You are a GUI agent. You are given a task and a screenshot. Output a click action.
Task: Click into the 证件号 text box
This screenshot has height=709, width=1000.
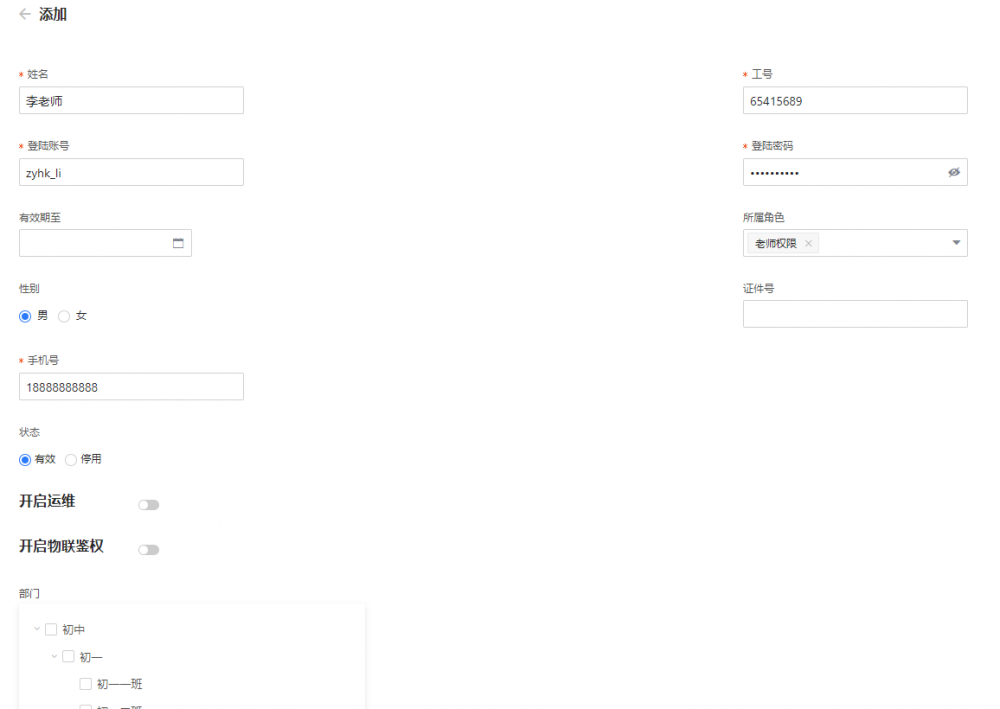tap(855, 314)
